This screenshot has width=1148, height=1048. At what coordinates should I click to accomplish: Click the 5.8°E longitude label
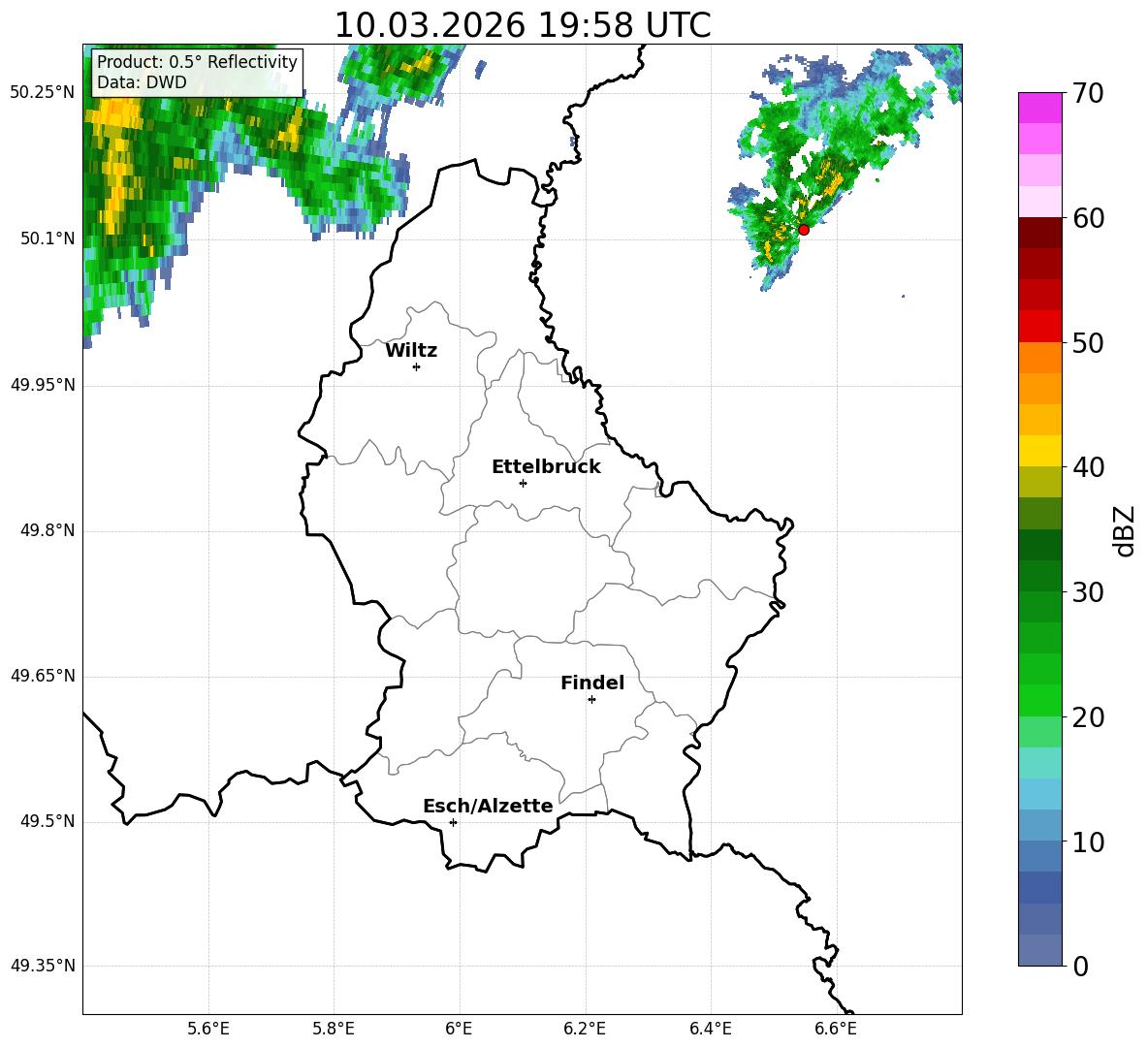pos(334,1029)
